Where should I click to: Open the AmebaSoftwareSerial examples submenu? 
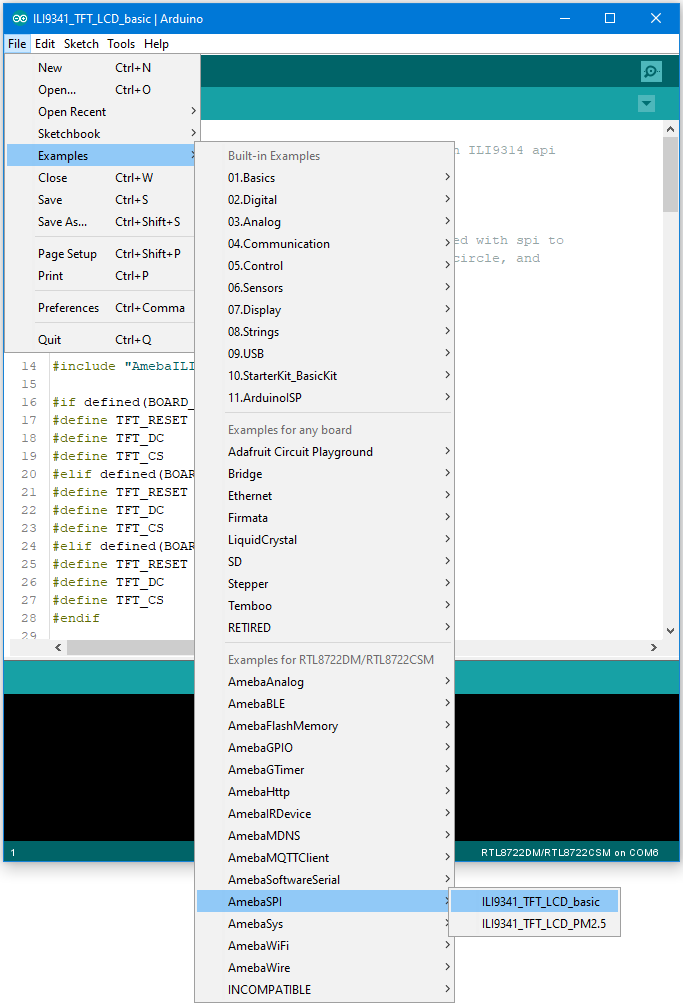(x=325, y=879)
